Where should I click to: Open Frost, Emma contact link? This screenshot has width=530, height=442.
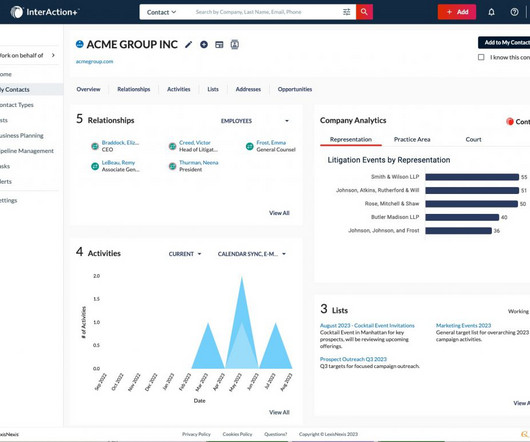tap(271, 143)
